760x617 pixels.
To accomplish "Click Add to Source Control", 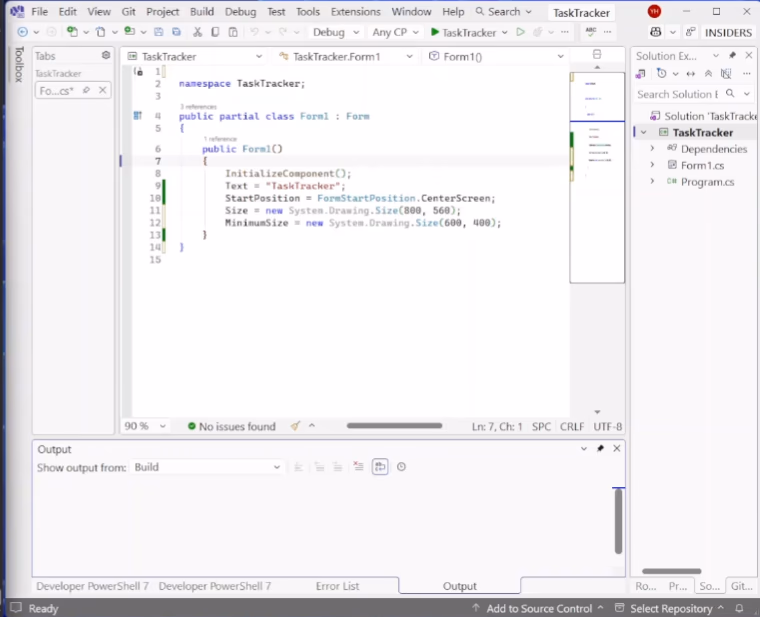I will click(538, 608).
